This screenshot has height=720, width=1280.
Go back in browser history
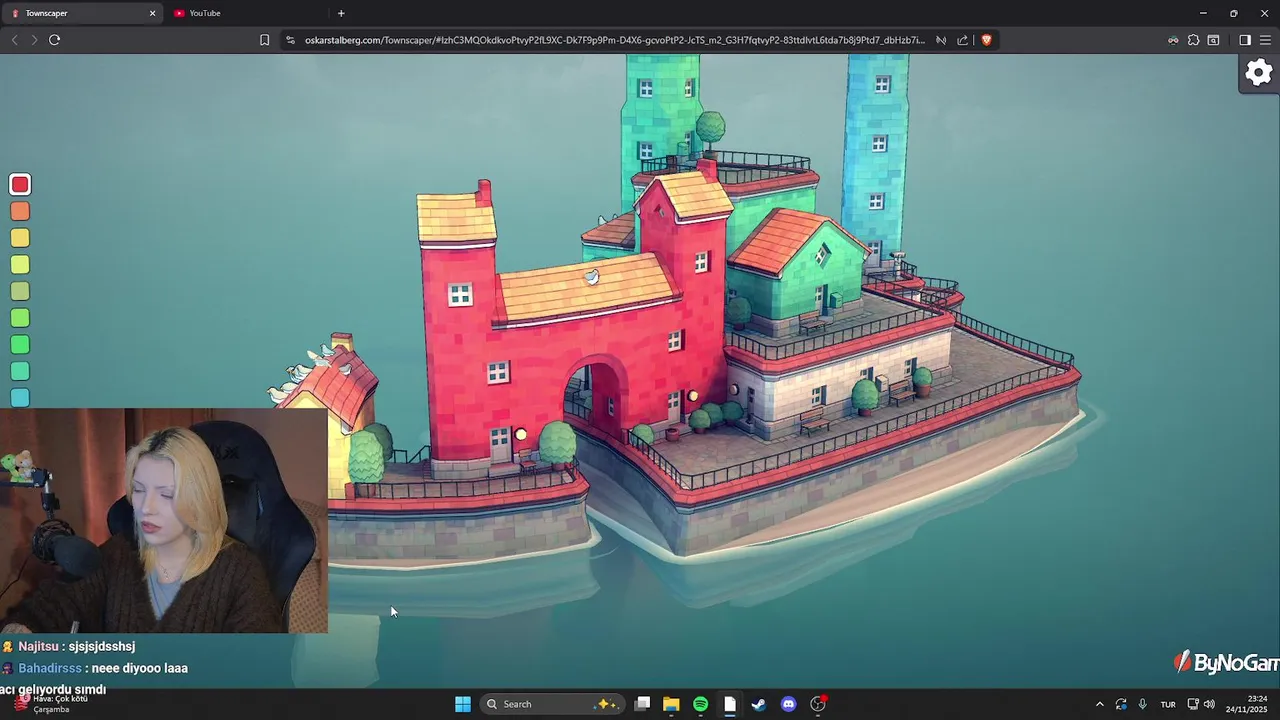tap(14, 40)
